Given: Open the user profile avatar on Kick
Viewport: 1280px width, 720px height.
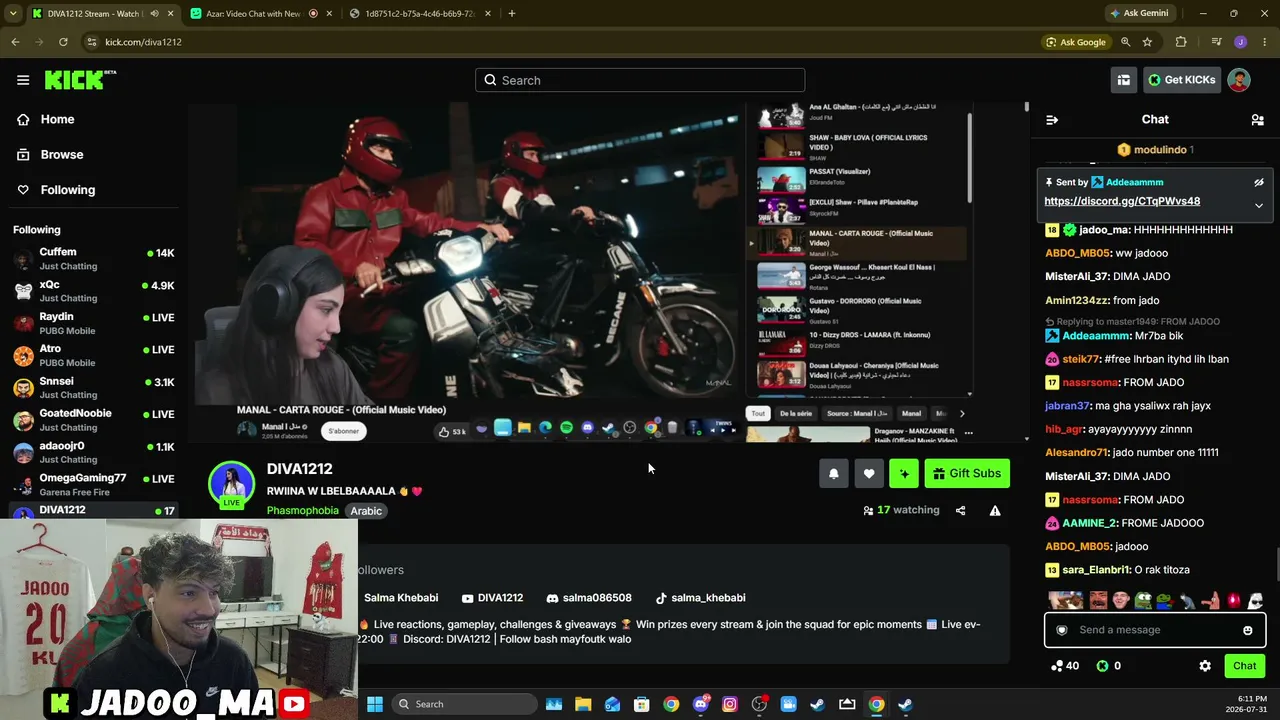Looking at the screenshot, I should tap(1239, 80).
